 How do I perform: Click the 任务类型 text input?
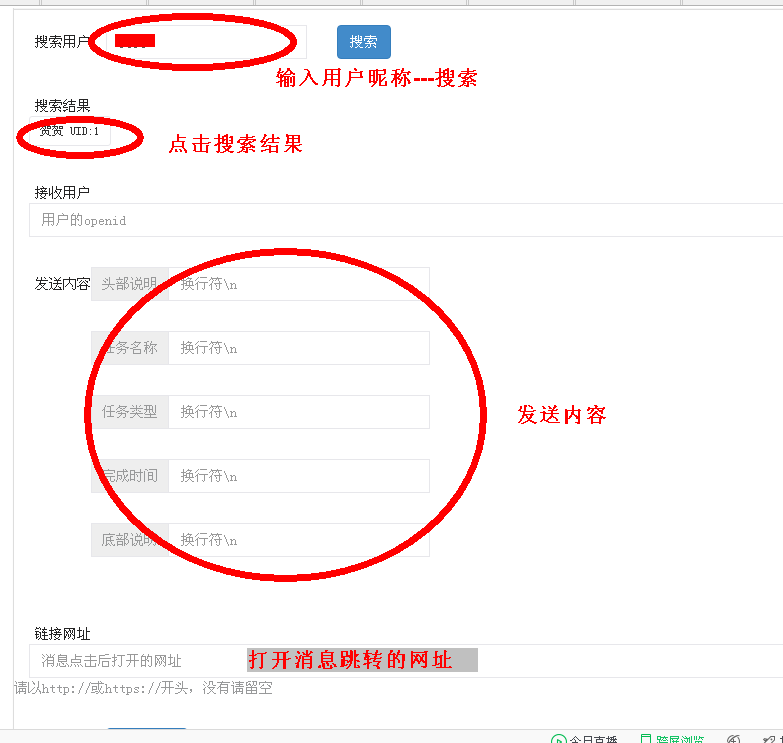(x=298, y=412)
